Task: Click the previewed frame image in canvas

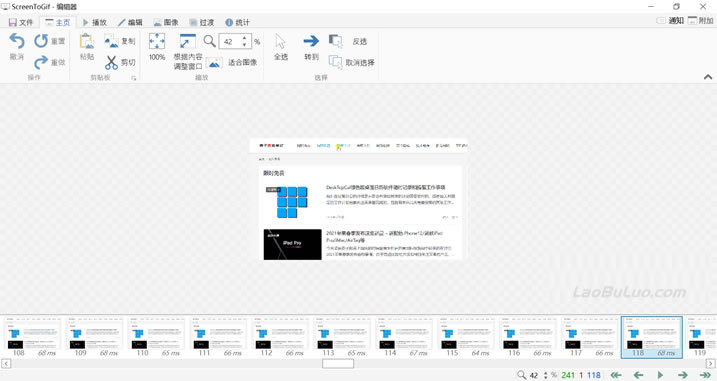Action: point(358,199)
